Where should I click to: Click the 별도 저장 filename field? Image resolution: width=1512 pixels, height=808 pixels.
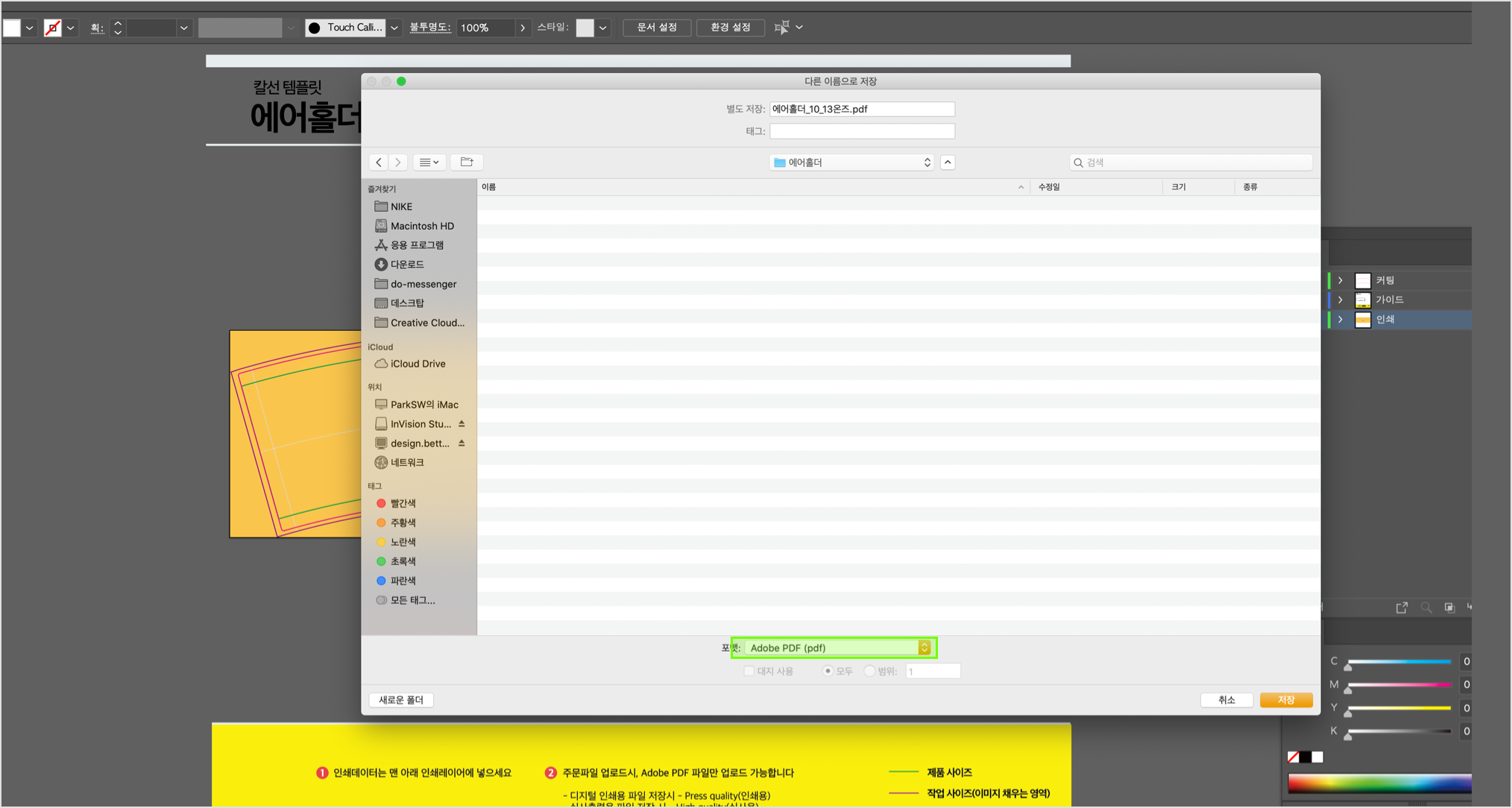pyautogui.click(x=862, y=109)
